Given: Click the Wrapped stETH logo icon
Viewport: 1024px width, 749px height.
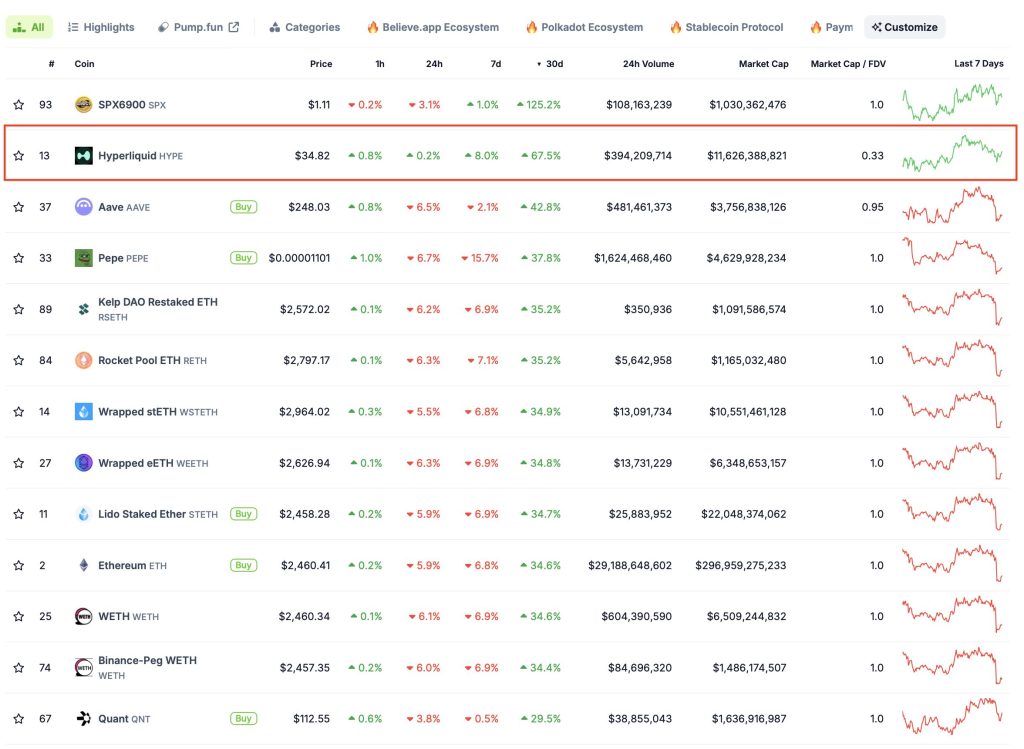Looking at the screenshot, I should pos(84,411).
